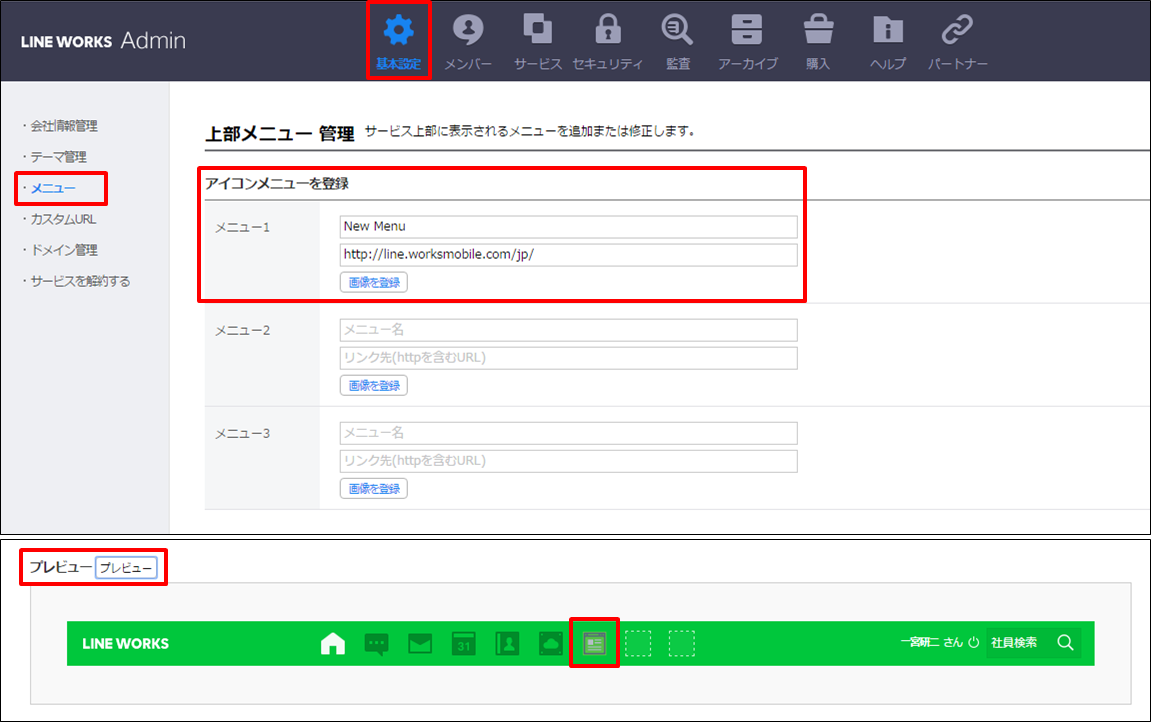
Task: Click the サービス icon in the top bar
Action: point(538,32)
